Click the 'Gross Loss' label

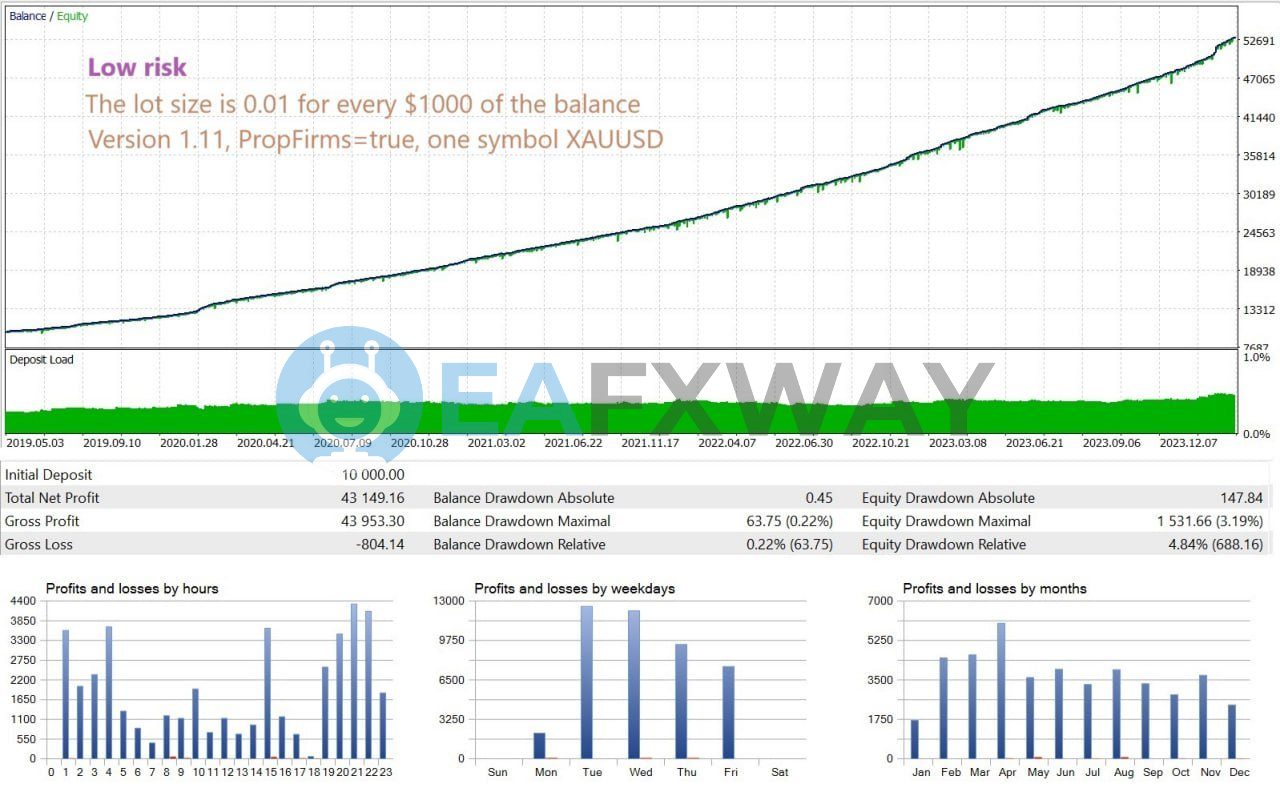39,545
